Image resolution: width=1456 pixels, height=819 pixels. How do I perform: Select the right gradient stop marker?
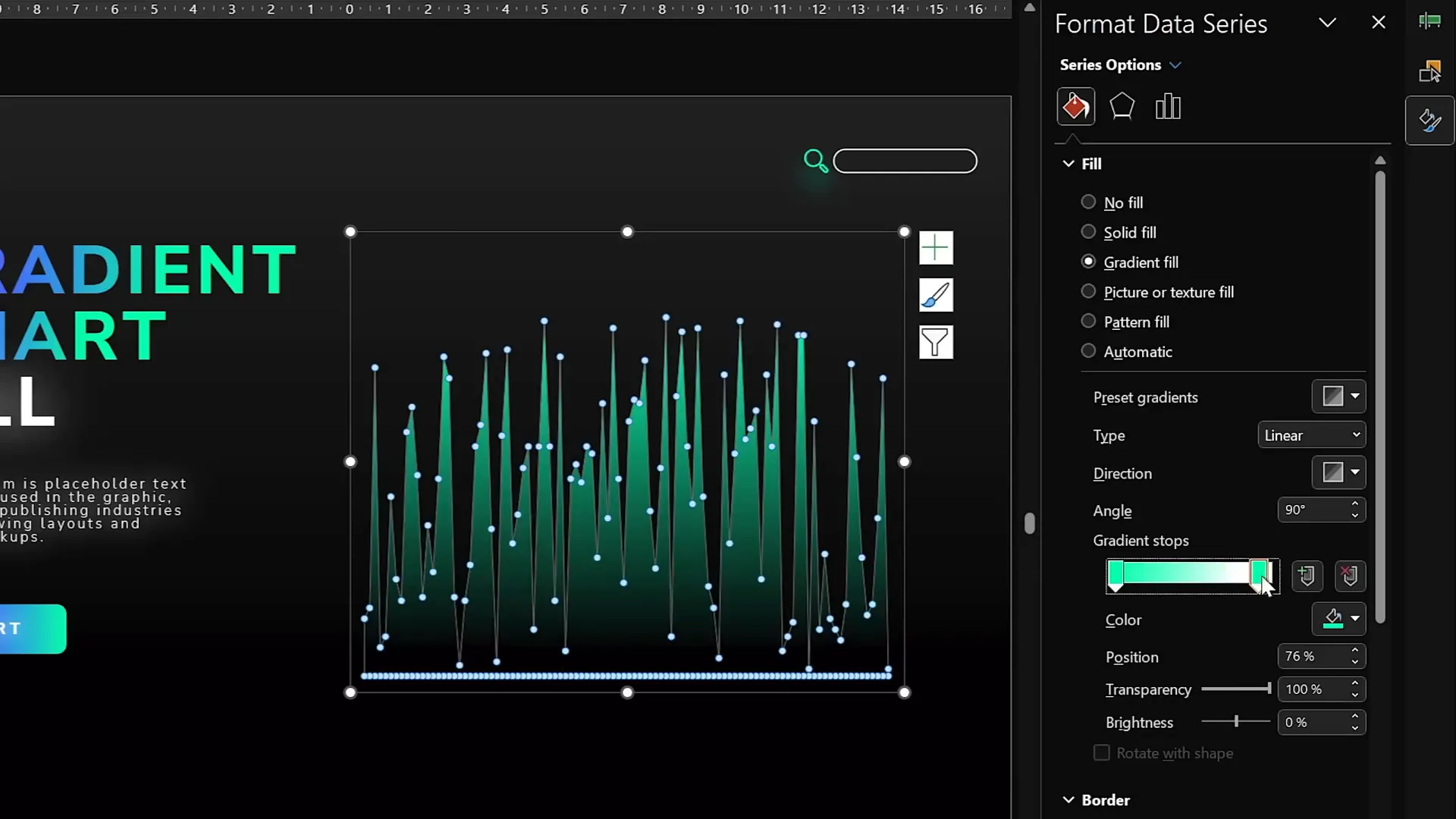click(1259, 576)
